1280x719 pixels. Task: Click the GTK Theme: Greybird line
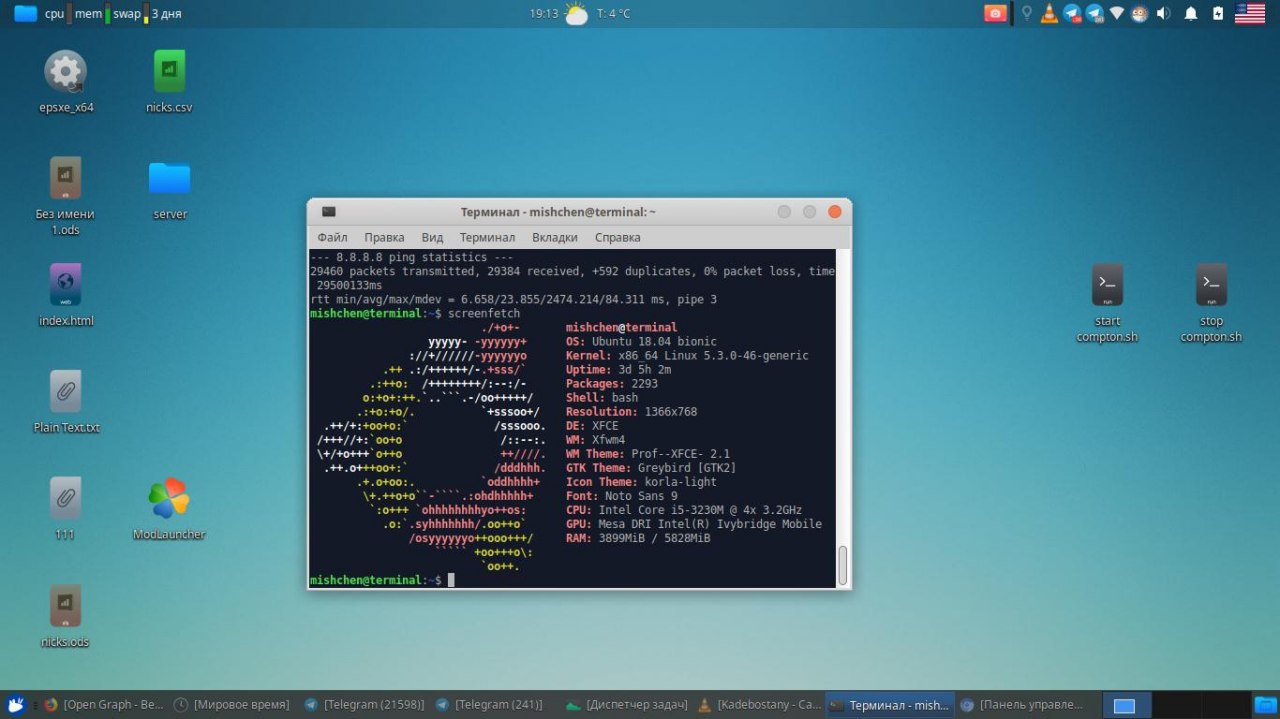(x=651, y=467)
